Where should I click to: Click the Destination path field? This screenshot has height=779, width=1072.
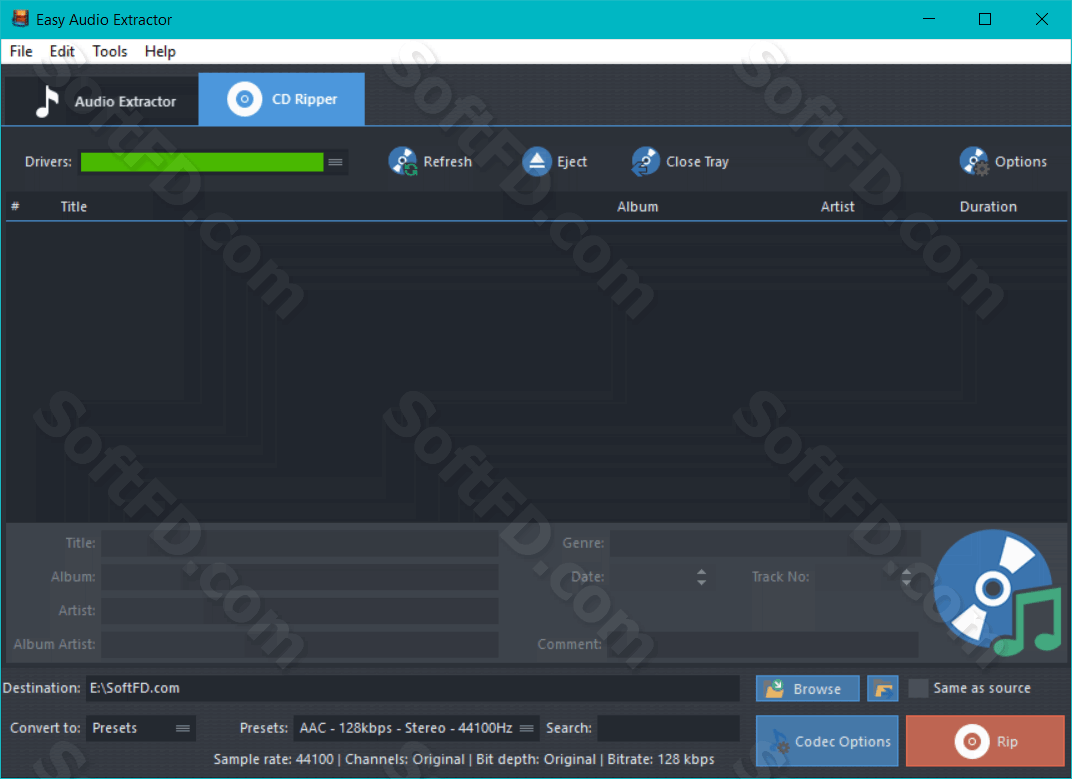(x=413, y=688)
